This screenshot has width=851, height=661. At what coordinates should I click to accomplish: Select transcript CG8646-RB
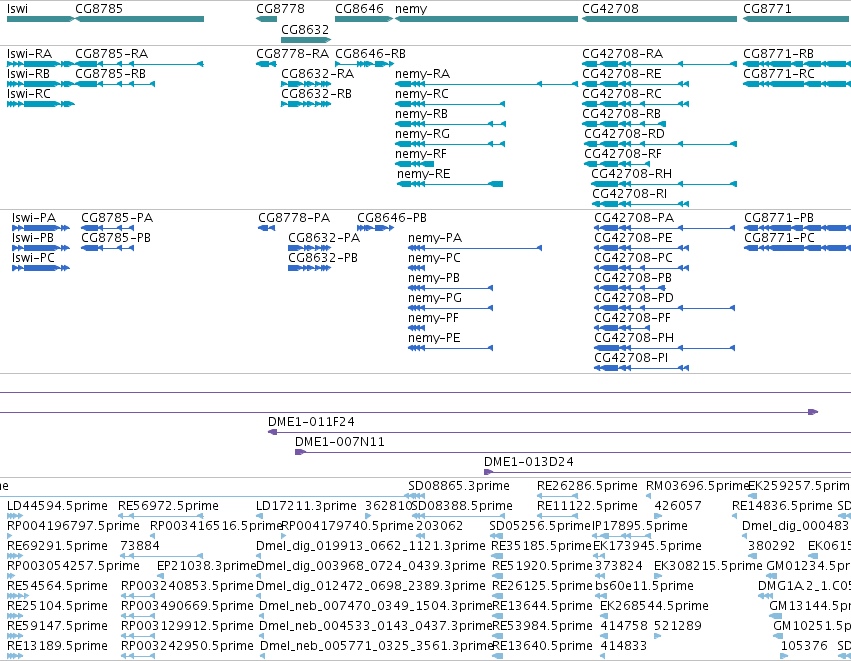pos(364,64)
